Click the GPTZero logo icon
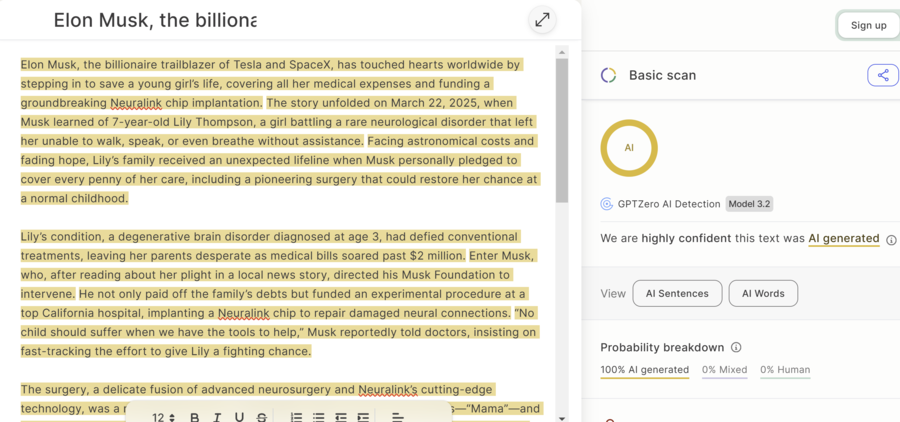The height and width of the screenshot is (422, 900). tap(606, 204)
